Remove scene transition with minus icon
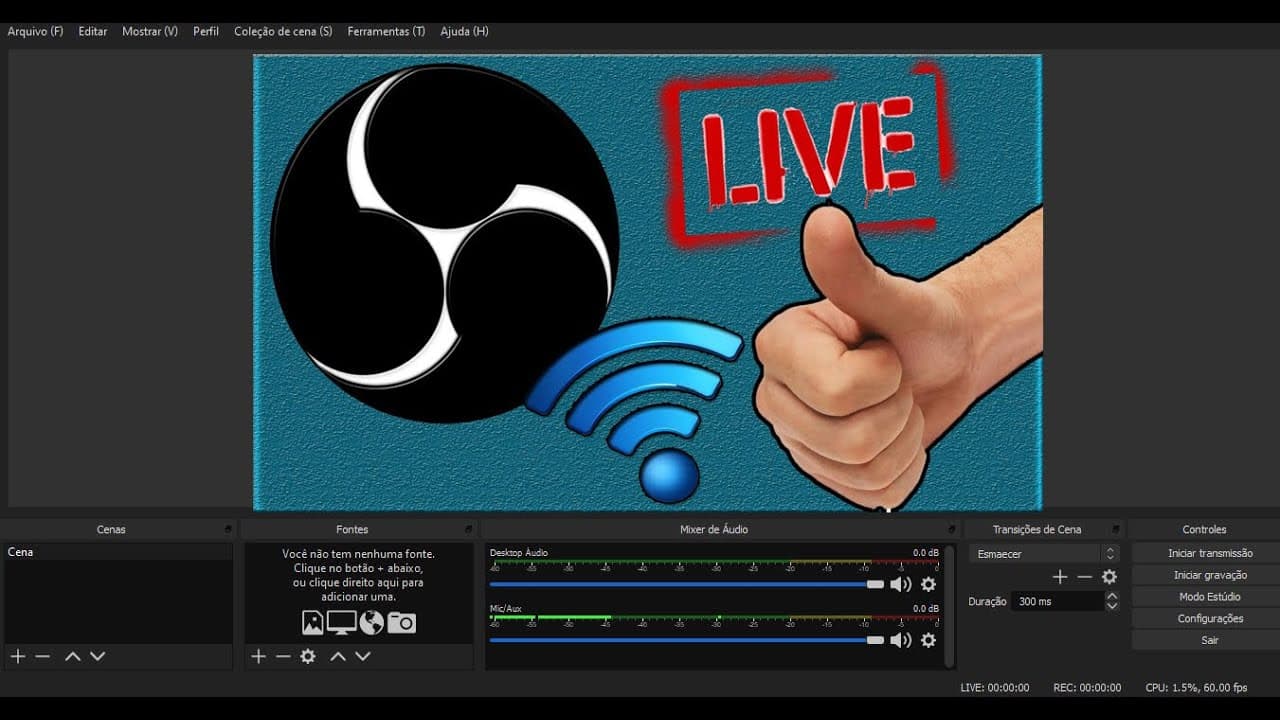This screenshot has width=1280, height=720. click(x=1084, y=577)
